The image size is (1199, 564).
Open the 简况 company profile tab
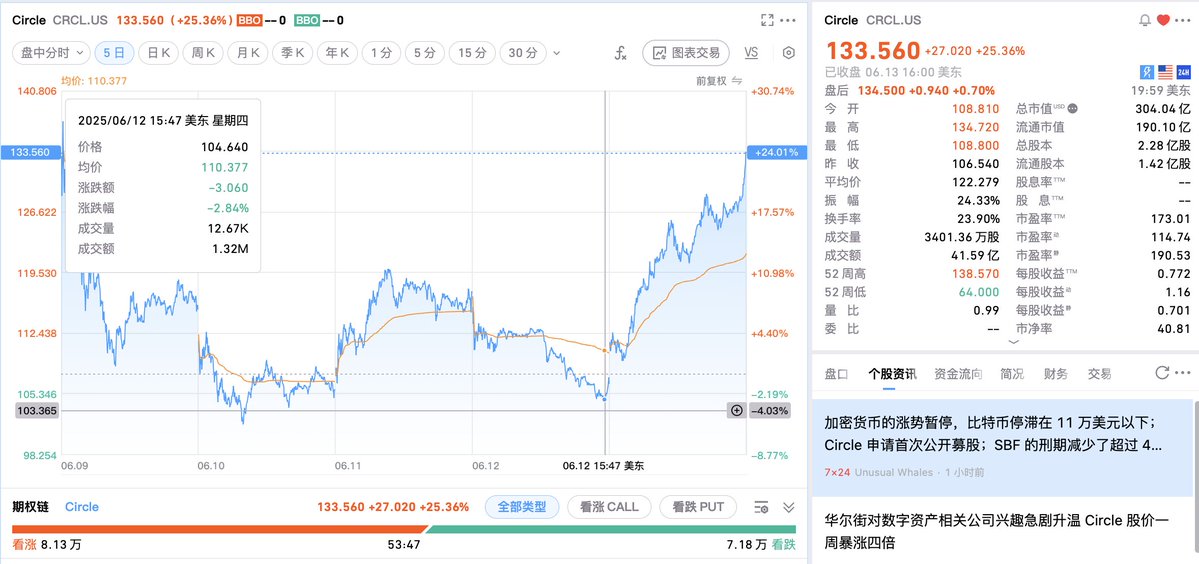point(1012,374)
